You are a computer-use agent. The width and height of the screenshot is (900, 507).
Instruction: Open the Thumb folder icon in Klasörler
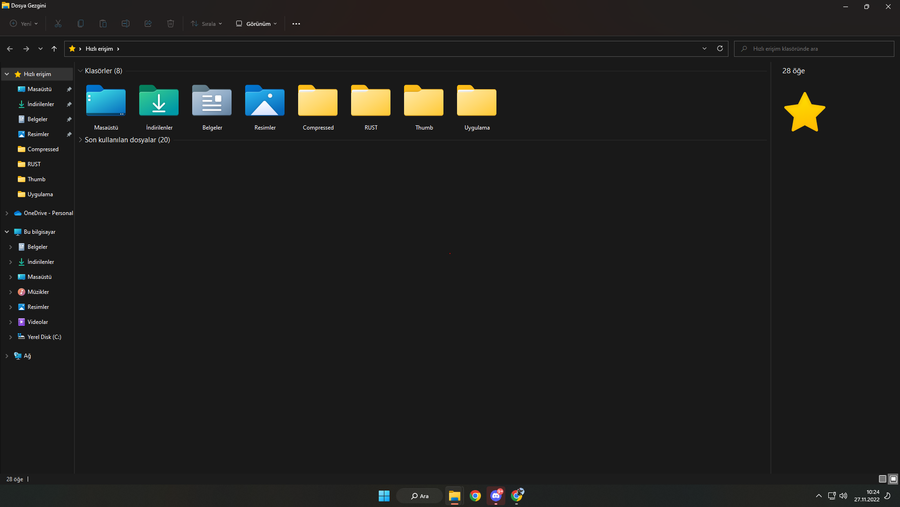click(x=424, y=101)
